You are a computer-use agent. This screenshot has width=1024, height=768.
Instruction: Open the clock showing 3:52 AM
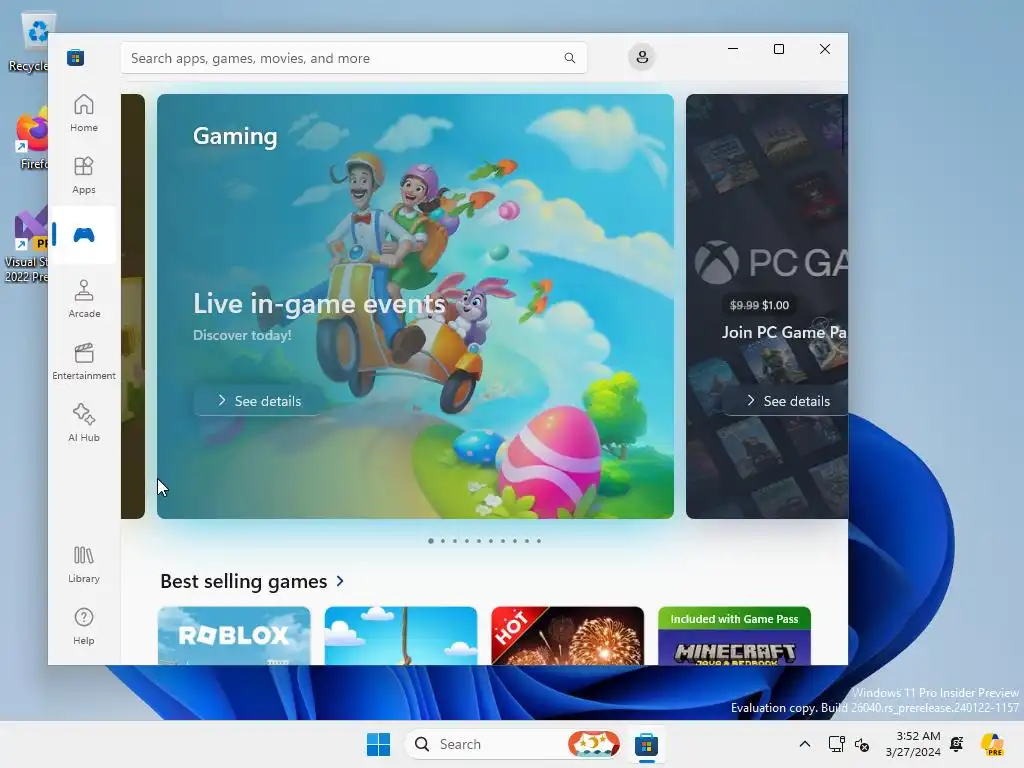[913, 744]
